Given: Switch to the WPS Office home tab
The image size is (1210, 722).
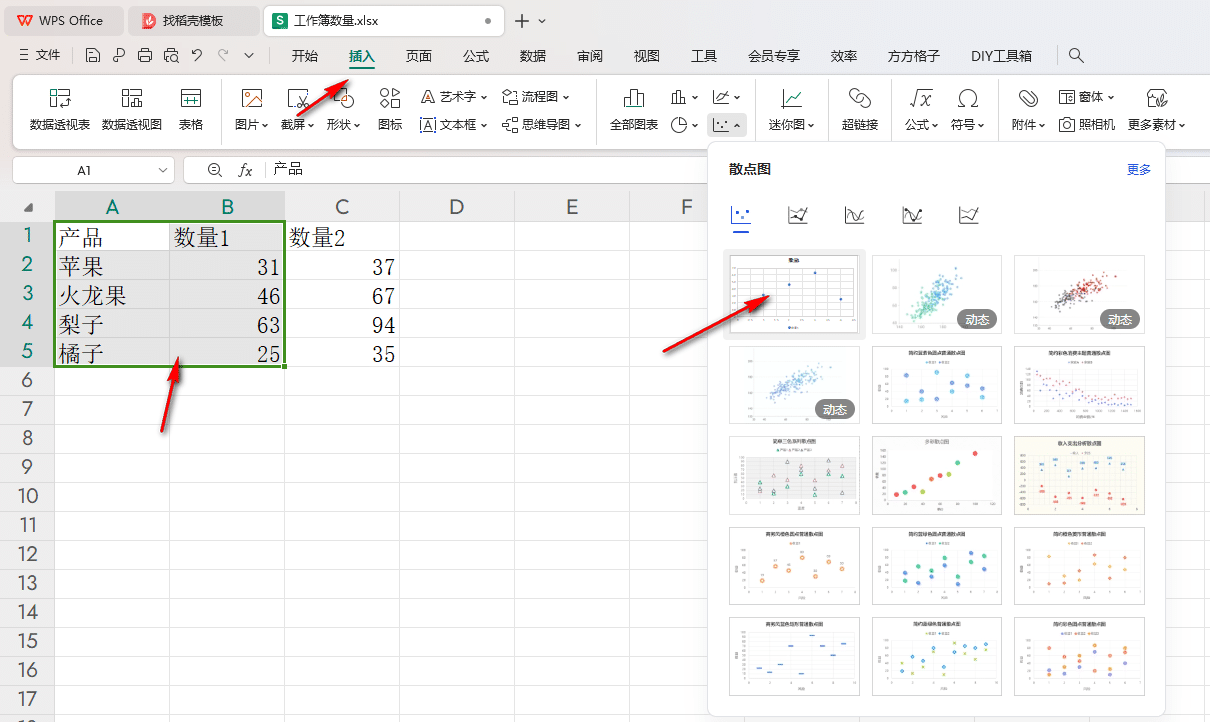Looking at the screenshot, I should pos(62,20).
